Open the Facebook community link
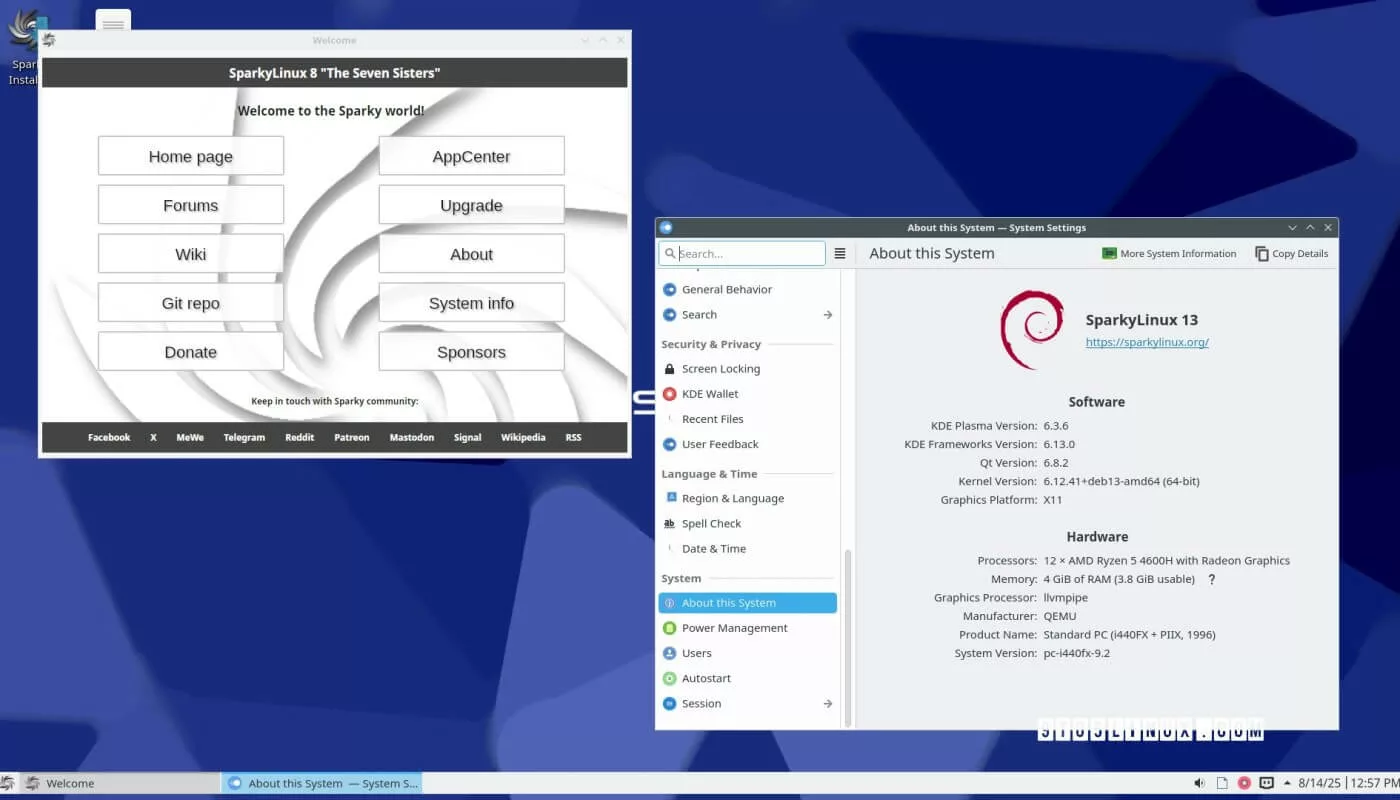This screenshot has height=800, width=1400. pos(109,437)
